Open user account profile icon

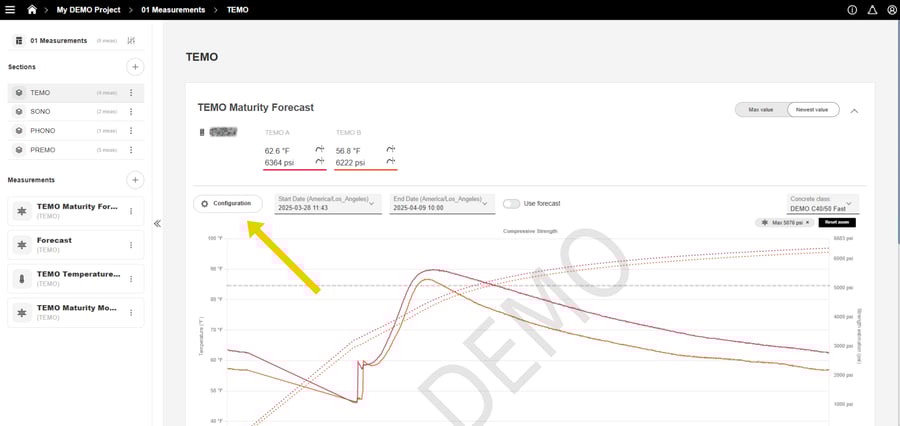pyautogui.click(x=891, y=10)
